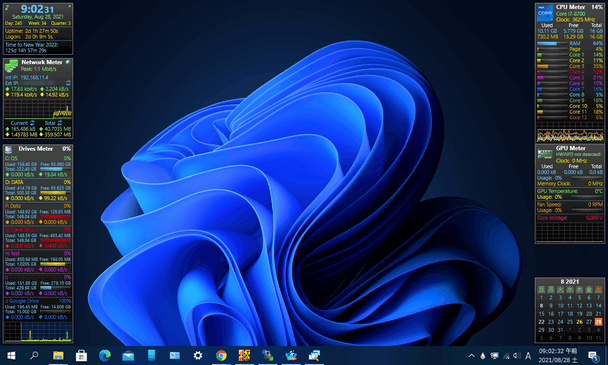The height and width of the screenshot is (365, 608).
Task: Show hidden system tray icons
Action: 471,355
